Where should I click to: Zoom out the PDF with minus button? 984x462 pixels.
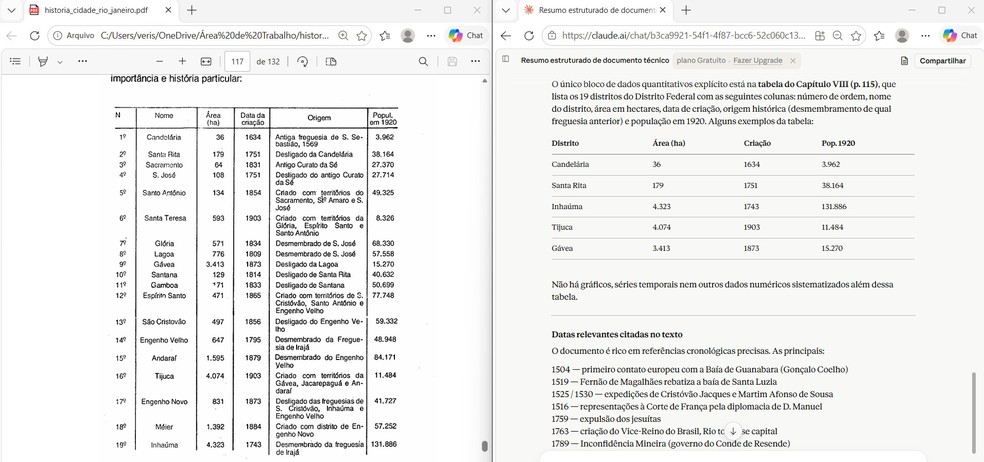159,62
